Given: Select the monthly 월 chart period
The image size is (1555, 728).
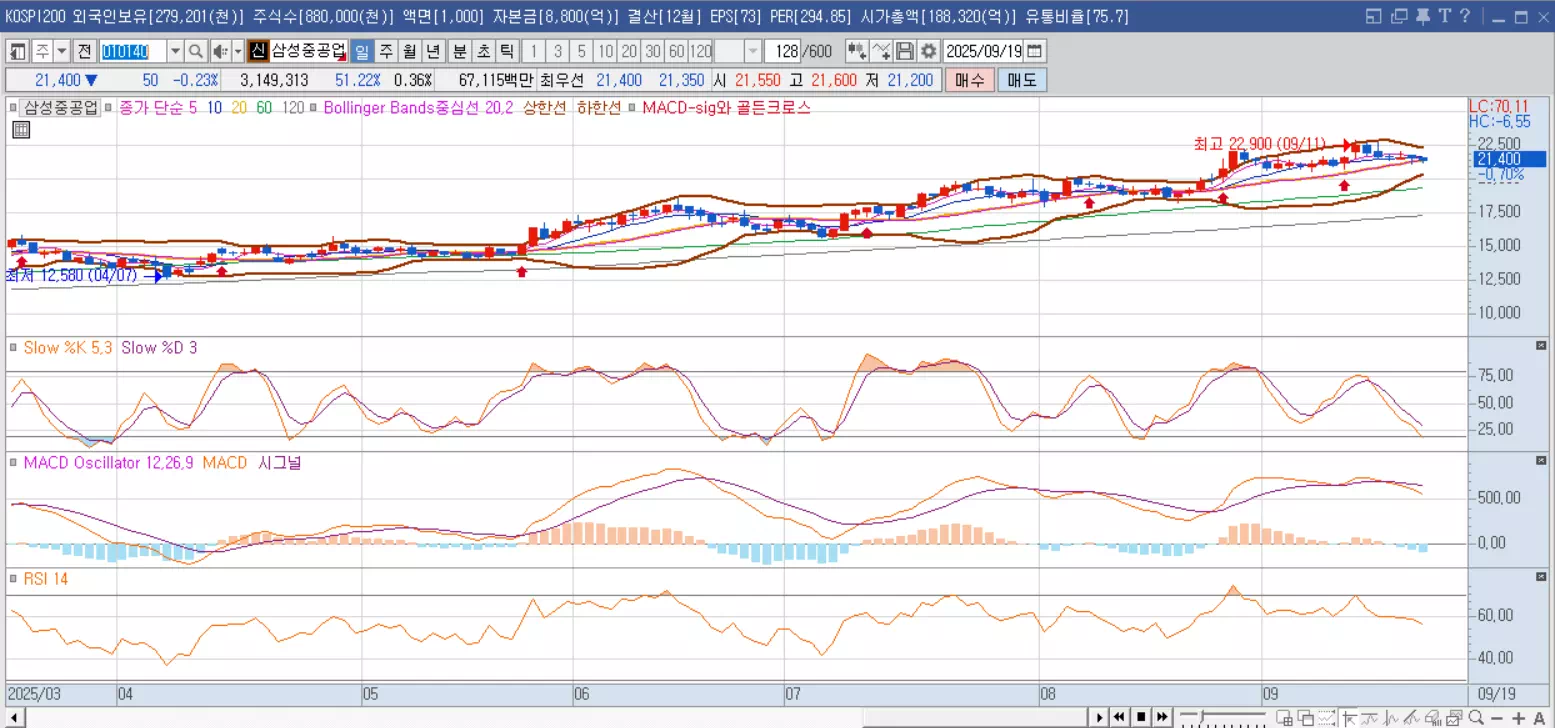Looking at the screenshot, I should [410, 51].
